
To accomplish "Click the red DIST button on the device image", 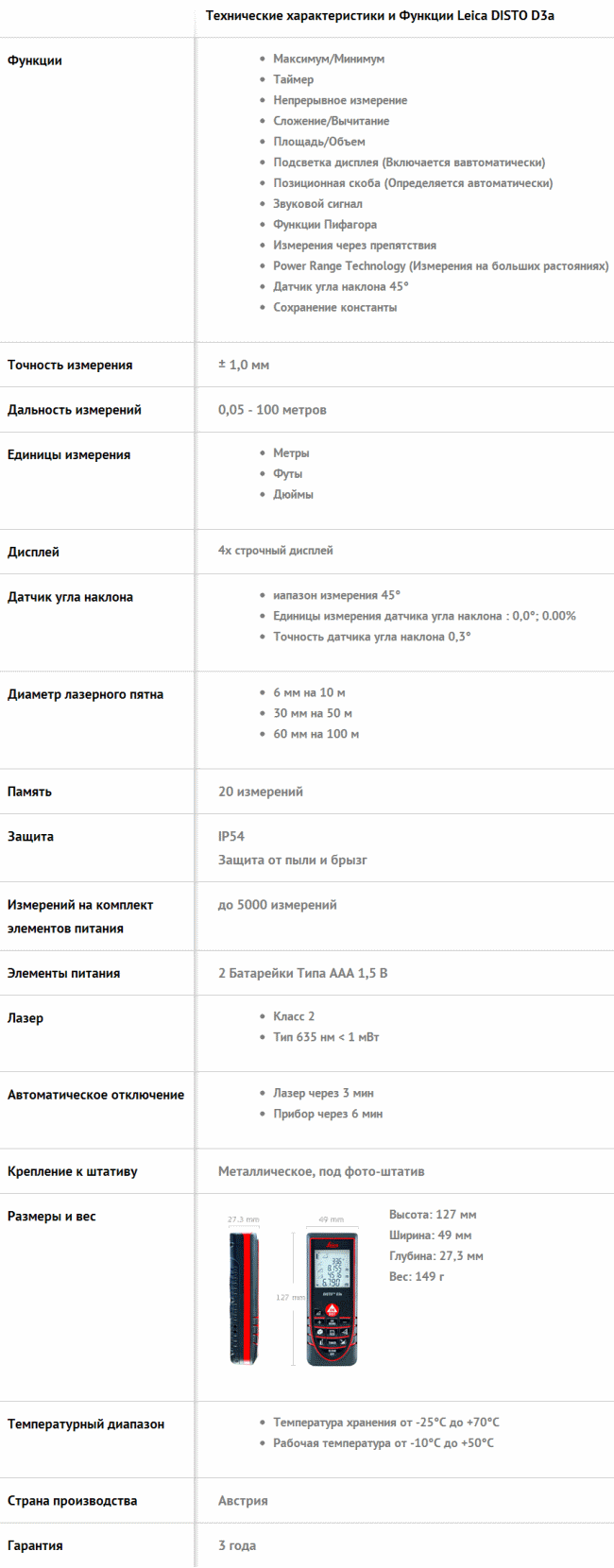I will 332,1311.
